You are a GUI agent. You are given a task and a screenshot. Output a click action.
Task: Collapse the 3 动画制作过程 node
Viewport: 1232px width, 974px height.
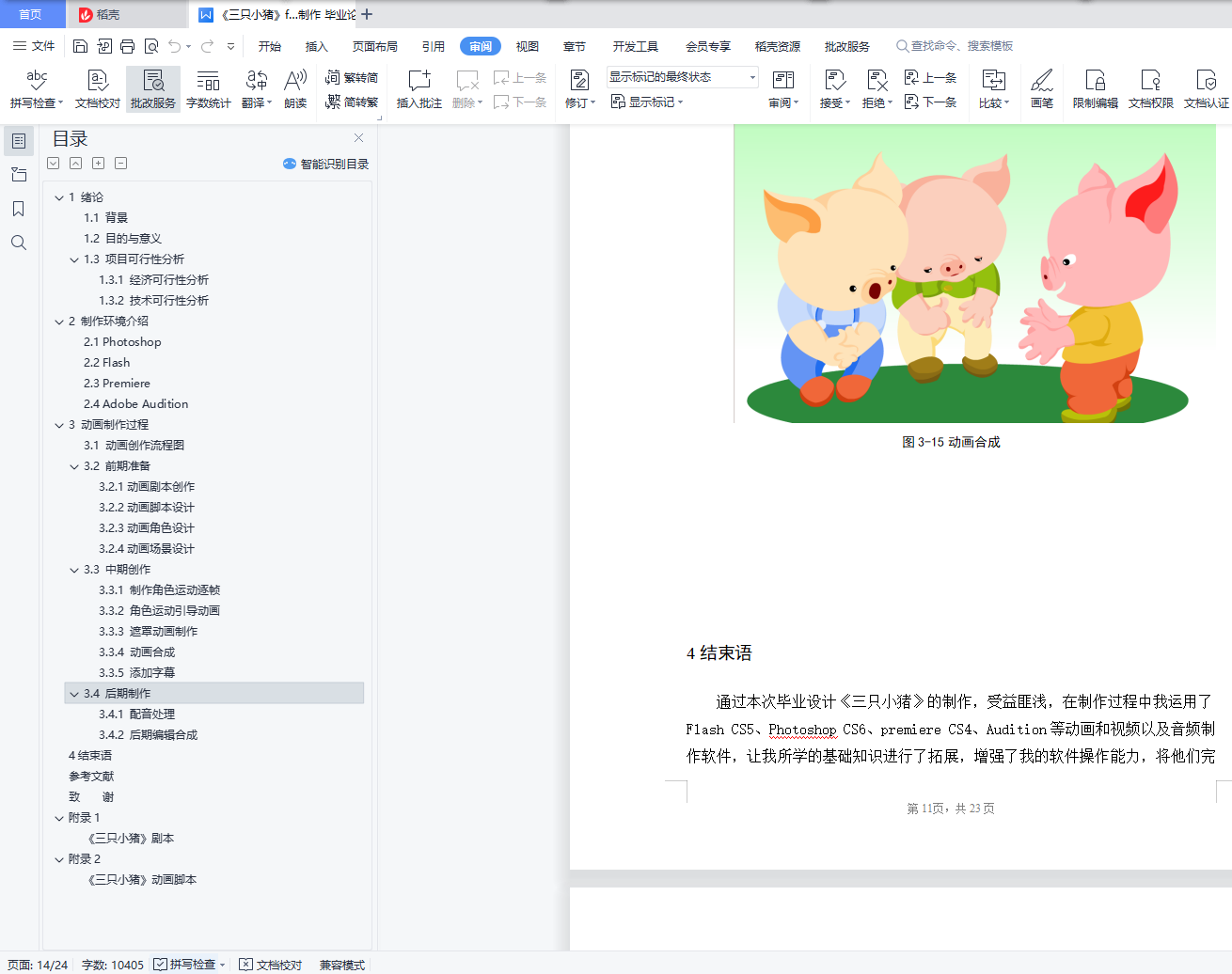[59, 425]
